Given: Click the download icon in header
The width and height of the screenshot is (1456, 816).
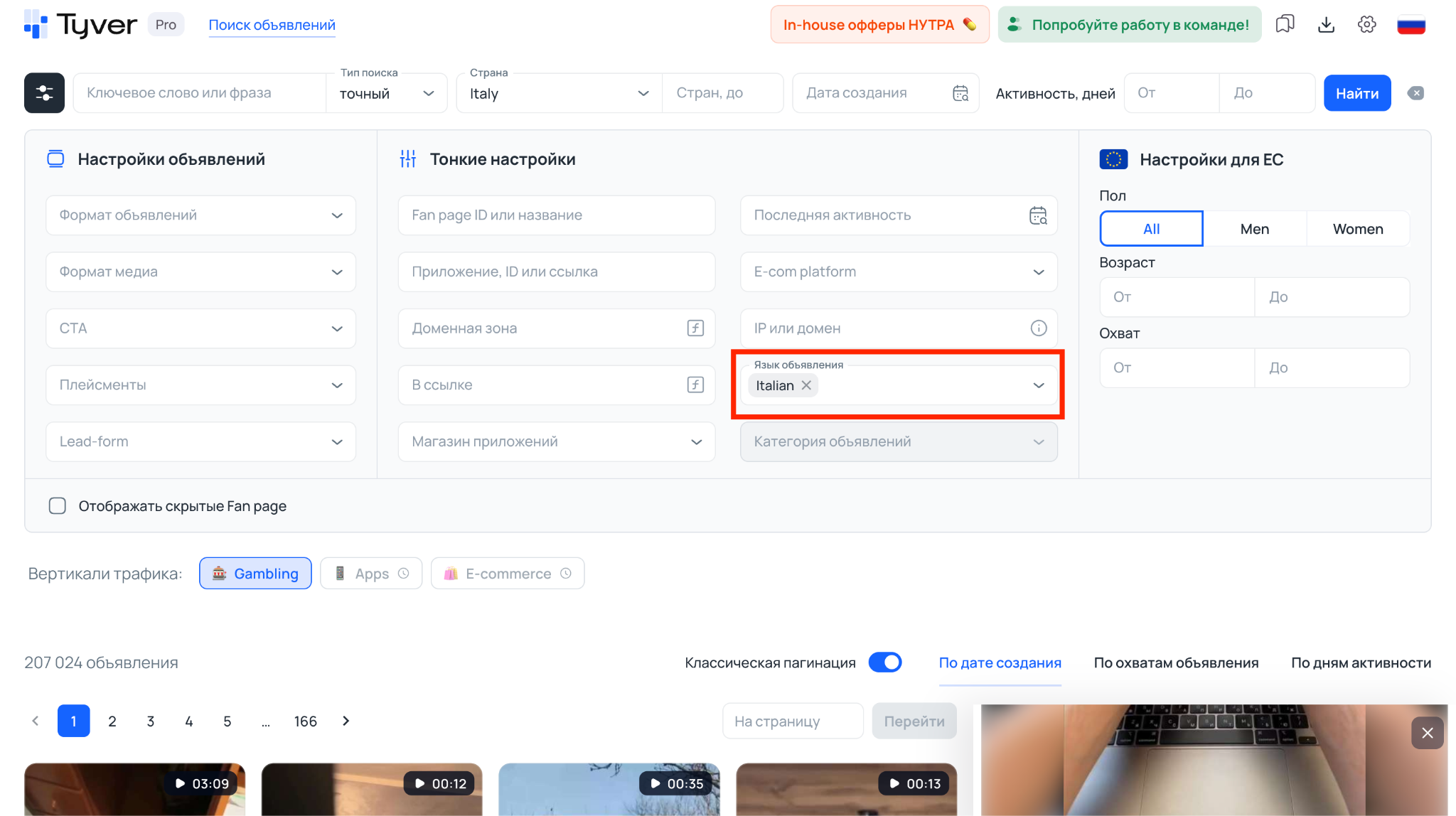Looking at the screenshot, I should tap(1326, 25).
